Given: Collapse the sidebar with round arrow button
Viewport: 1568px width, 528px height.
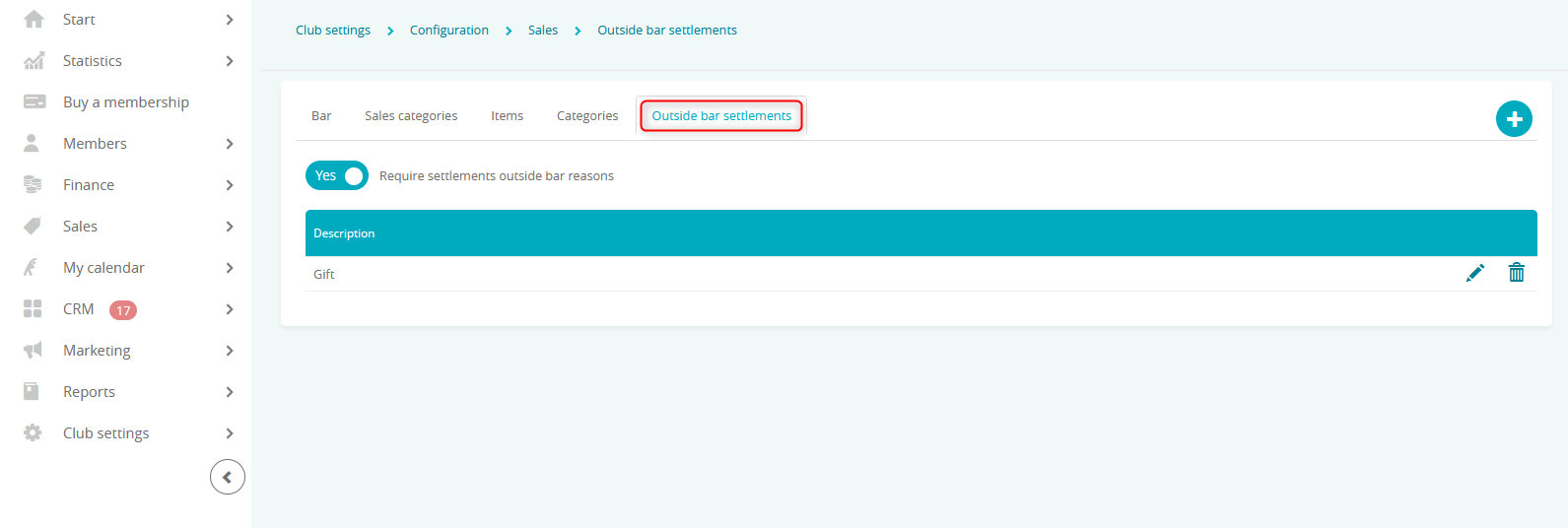Looking at the screenshot, I should pyautogui.click(x=228, y=477).
